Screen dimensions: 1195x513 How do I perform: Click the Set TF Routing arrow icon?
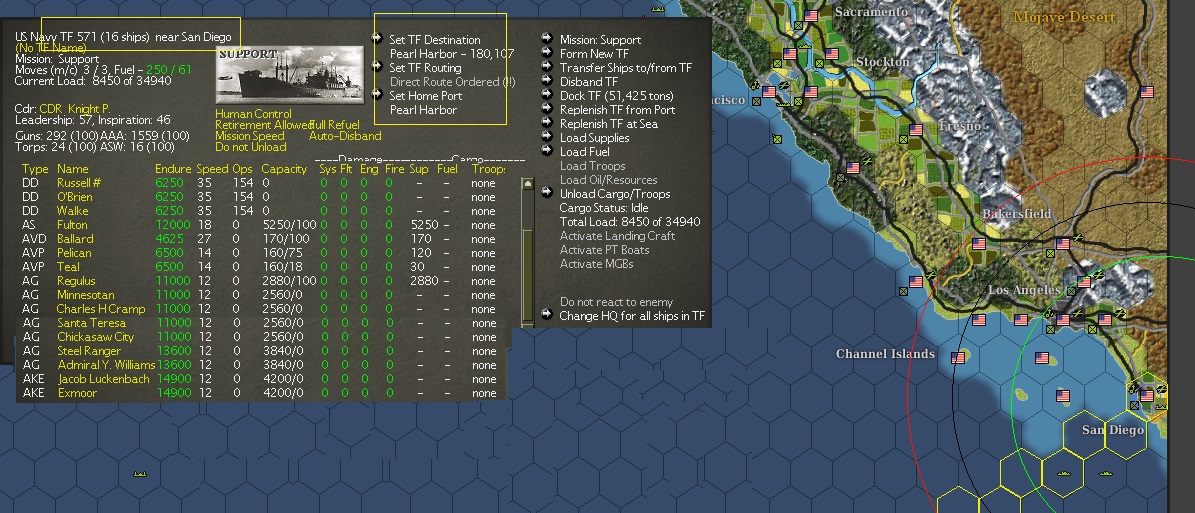(376, 66)
